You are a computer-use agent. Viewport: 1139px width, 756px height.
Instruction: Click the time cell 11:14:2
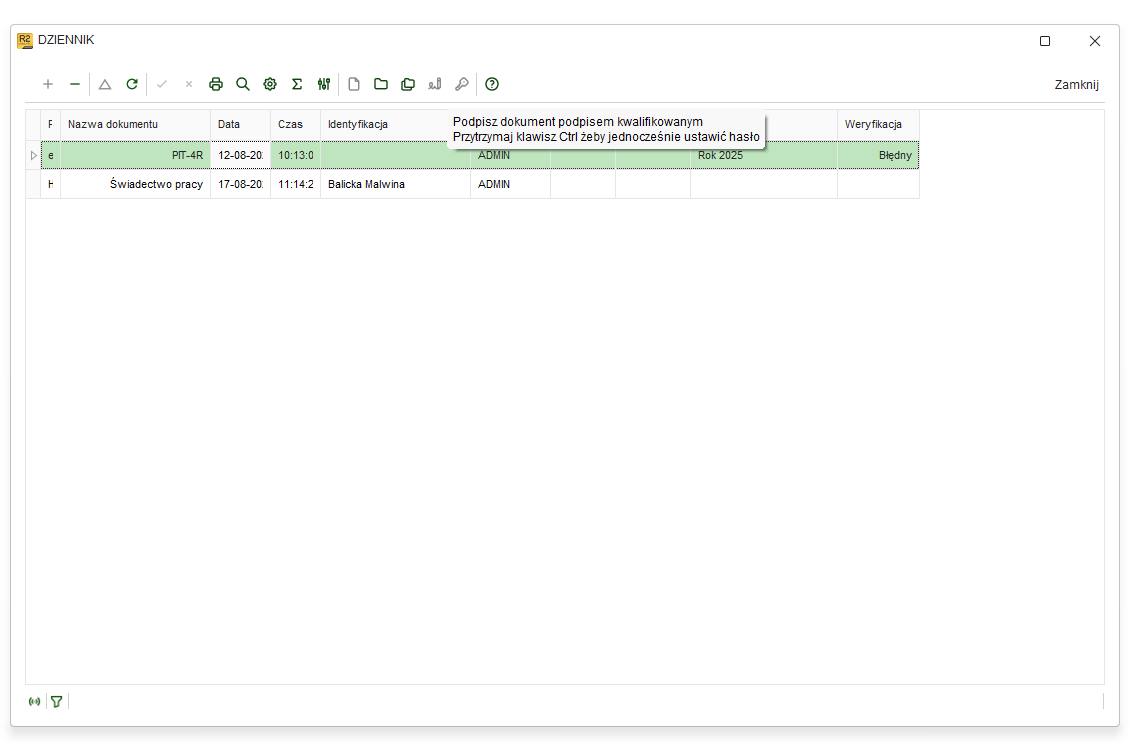coord(296,184)
